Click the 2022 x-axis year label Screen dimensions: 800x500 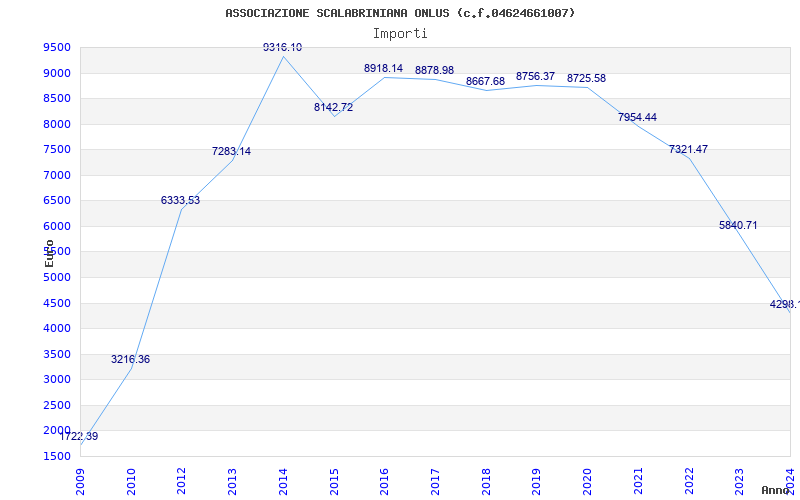(x=689, y=482)
